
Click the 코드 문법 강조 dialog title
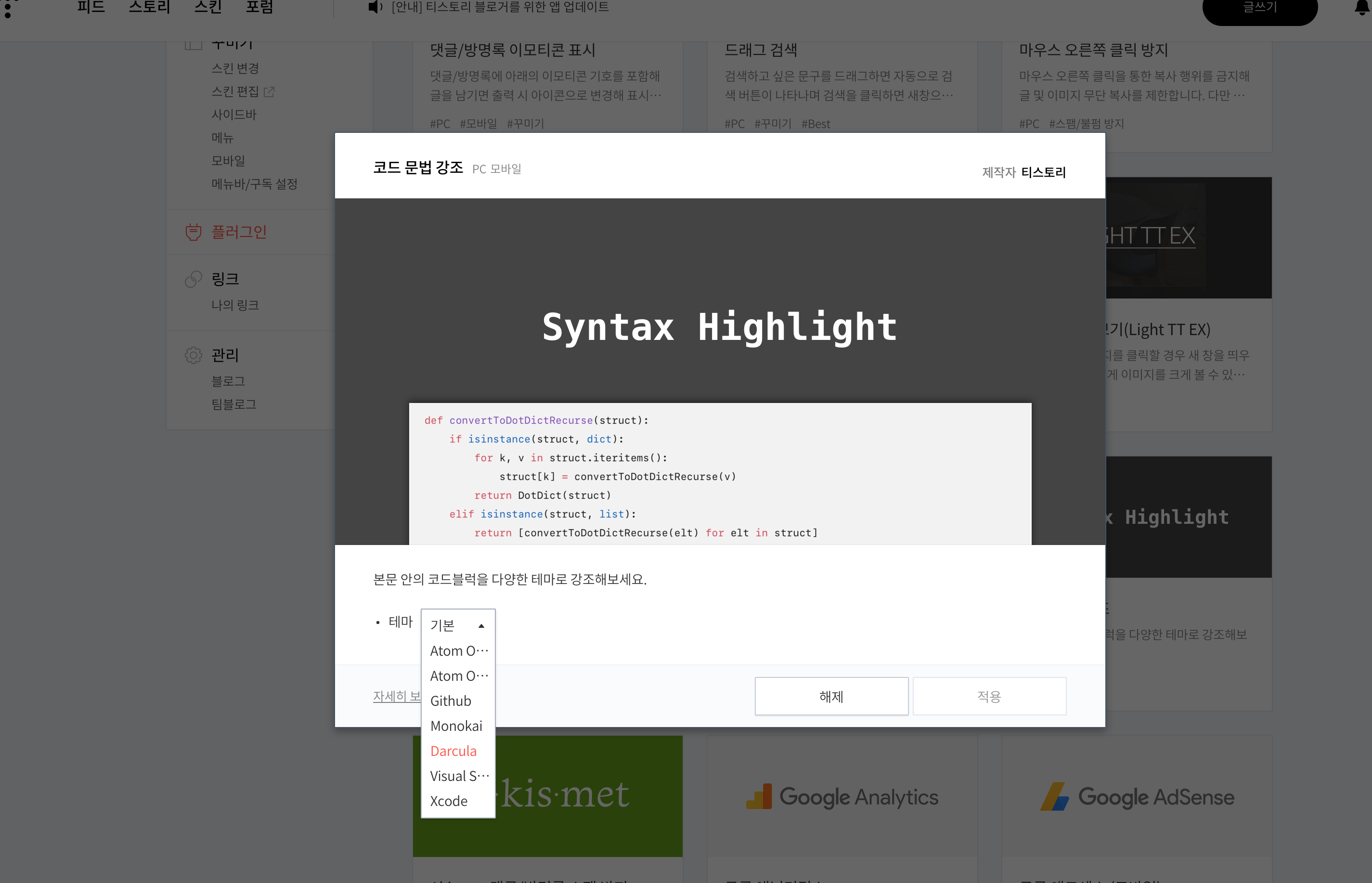(x=418, y=168)
